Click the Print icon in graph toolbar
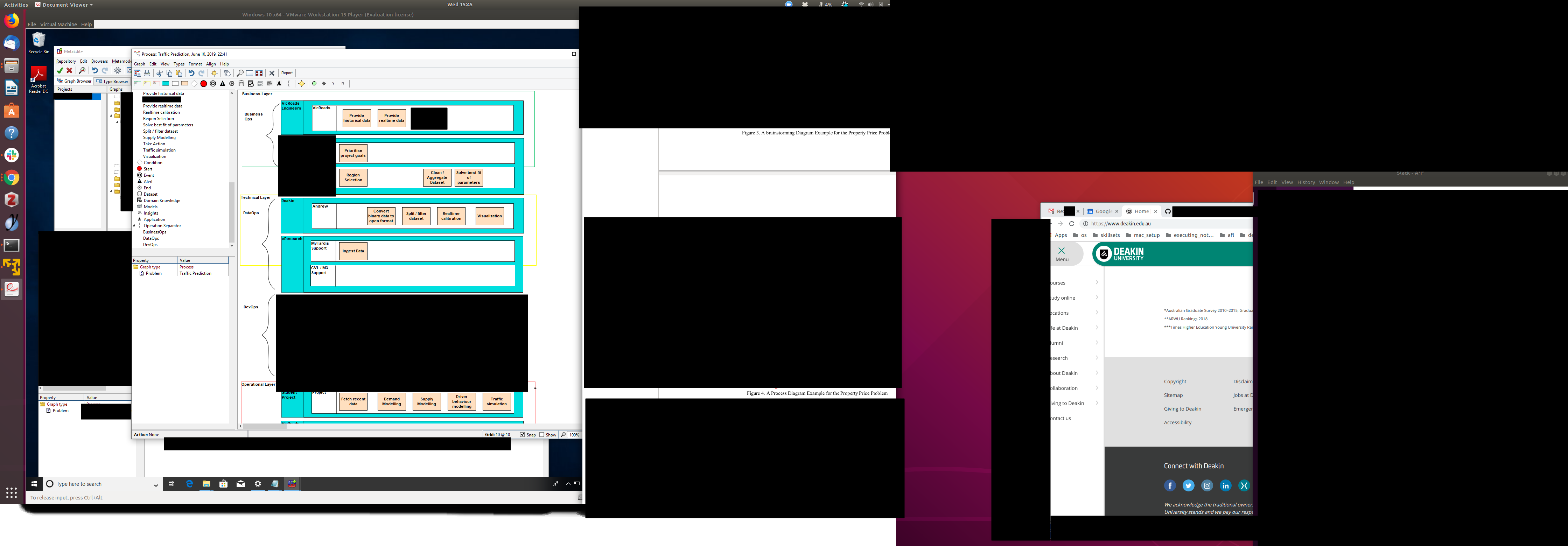 (x=147, y=73)
